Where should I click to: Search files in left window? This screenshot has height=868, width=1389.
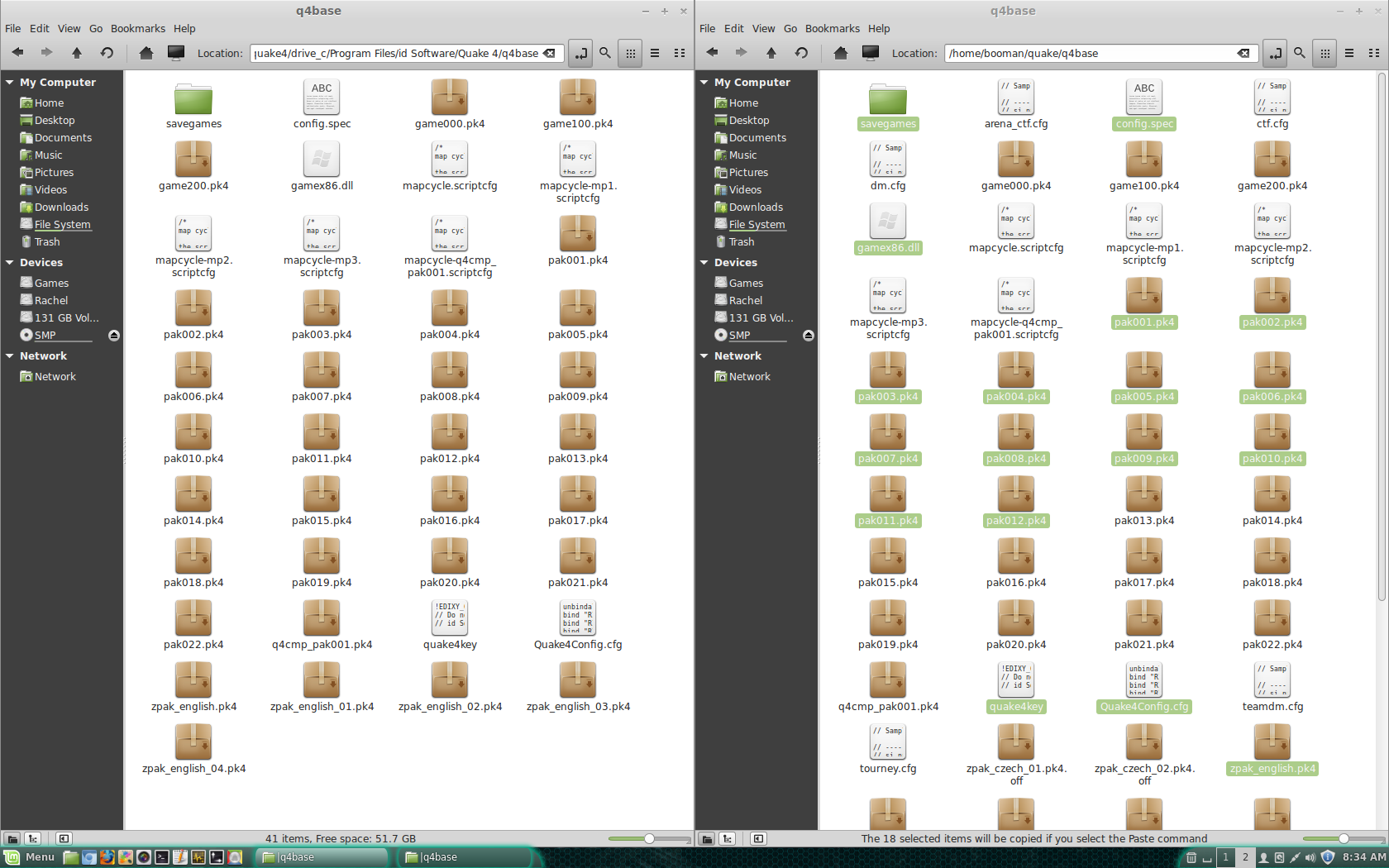605,53
